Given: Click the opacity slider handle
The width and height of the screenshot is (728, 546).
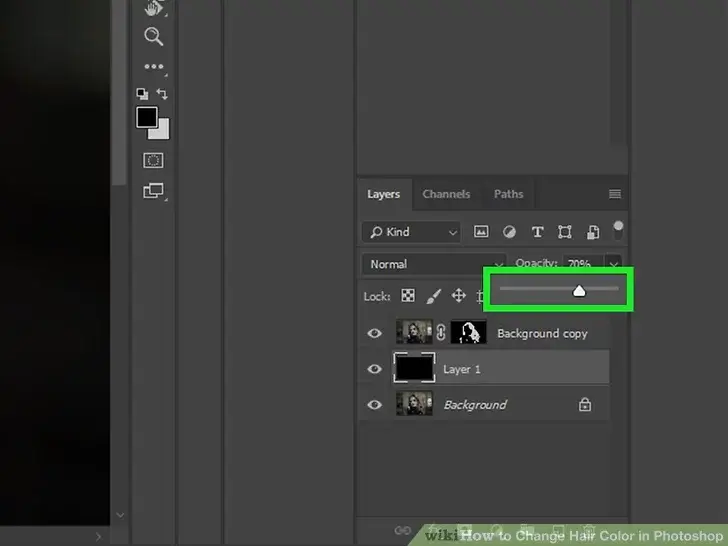Looking at the screenshot, I should [579, 291].
